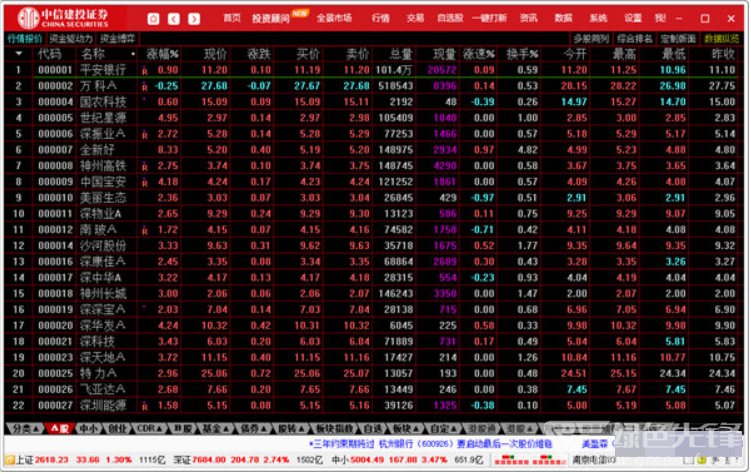Open the header arrow left of 代码
751x474 pixels.
click(17, 54)
